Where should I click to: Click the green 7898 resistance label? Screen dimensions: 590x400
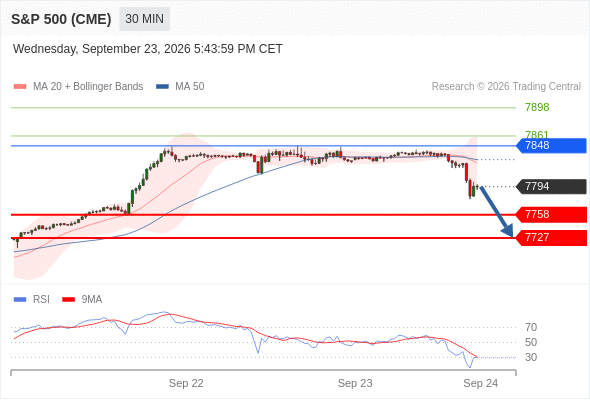(537, 108)
